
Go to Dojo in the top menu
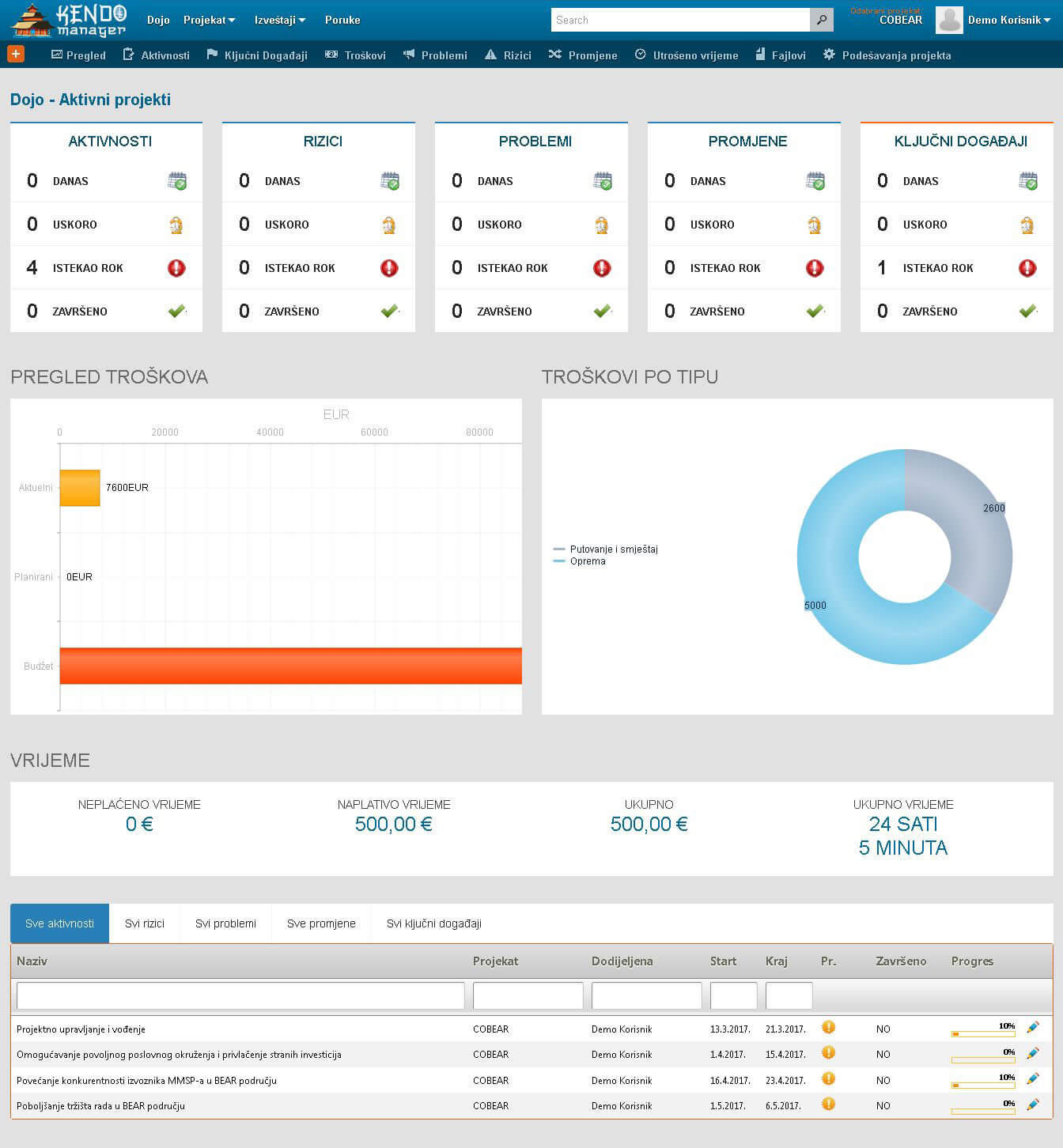click(158, 20)
